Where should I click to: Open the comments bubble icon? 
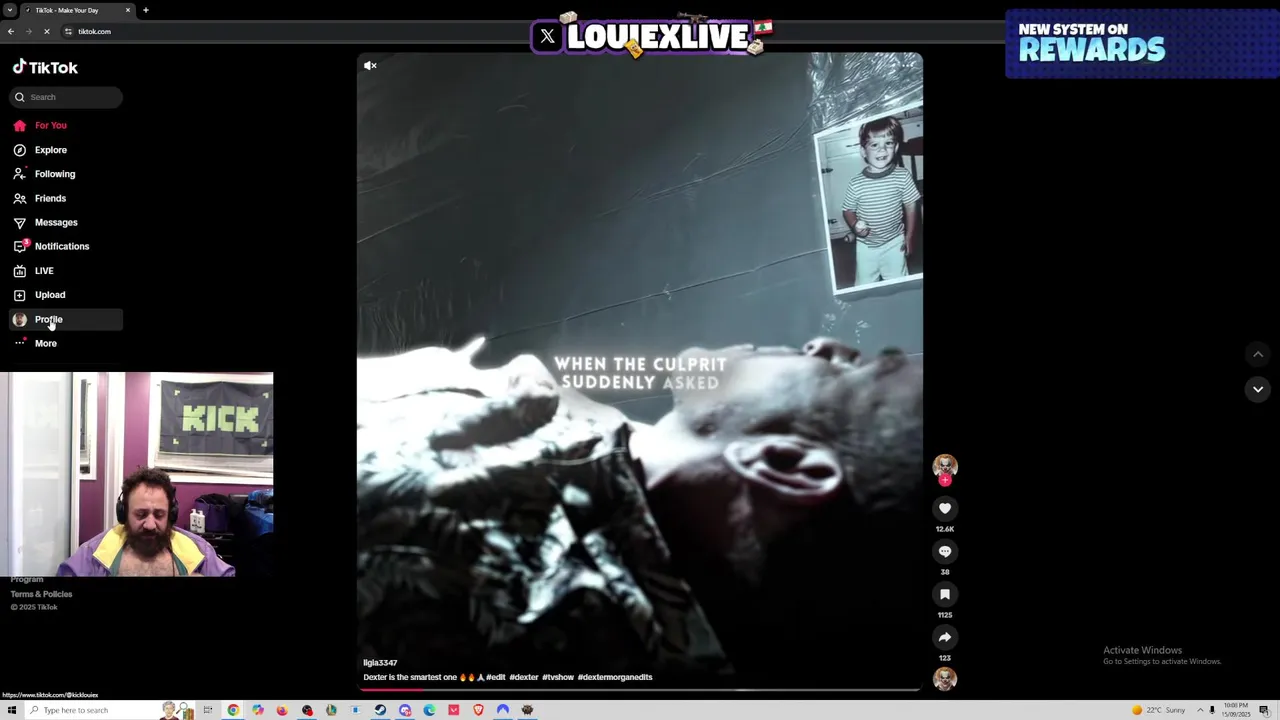coord(945,551)
